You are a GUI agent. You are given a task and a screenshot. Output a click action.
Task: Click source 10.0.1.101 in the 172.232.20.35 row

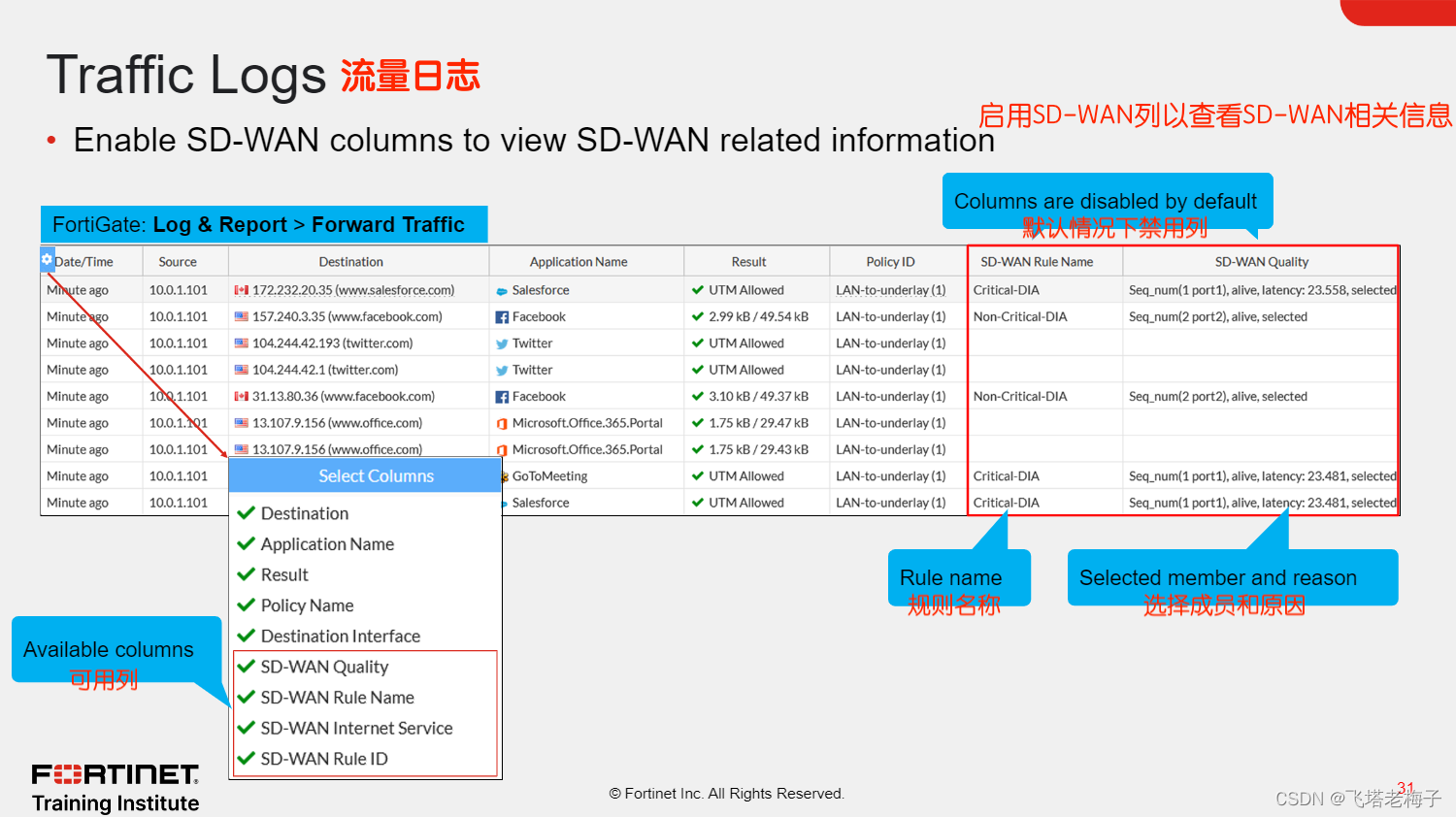point(179,290)
